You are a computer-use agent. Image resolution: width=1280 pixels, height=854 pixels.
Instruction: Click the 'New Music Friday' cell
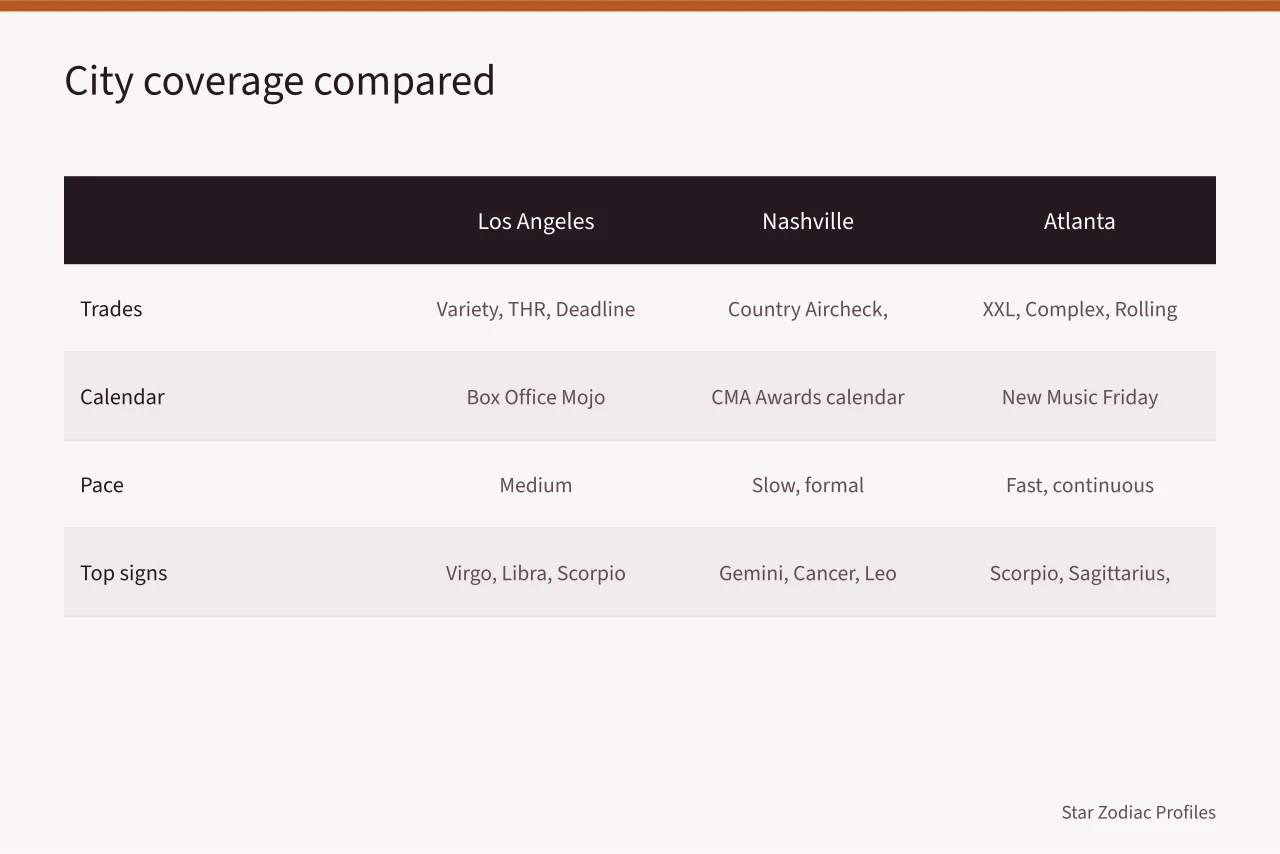[1080, 397]
